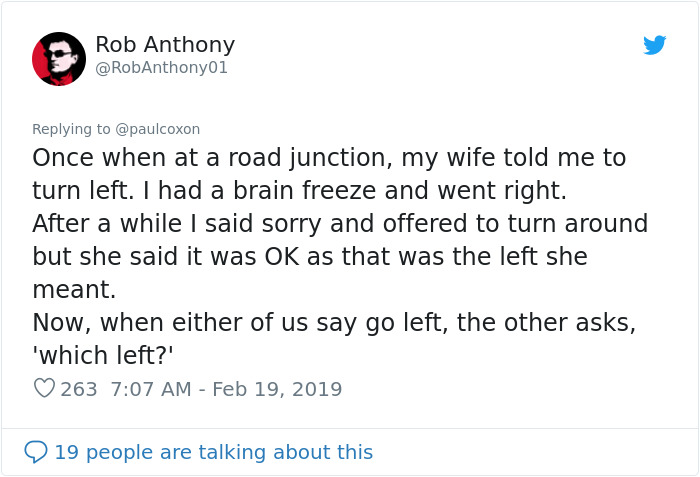Screen dimensions: 700x477
Task: Click the 'Replying to' label
Action: tap(72, 129)
